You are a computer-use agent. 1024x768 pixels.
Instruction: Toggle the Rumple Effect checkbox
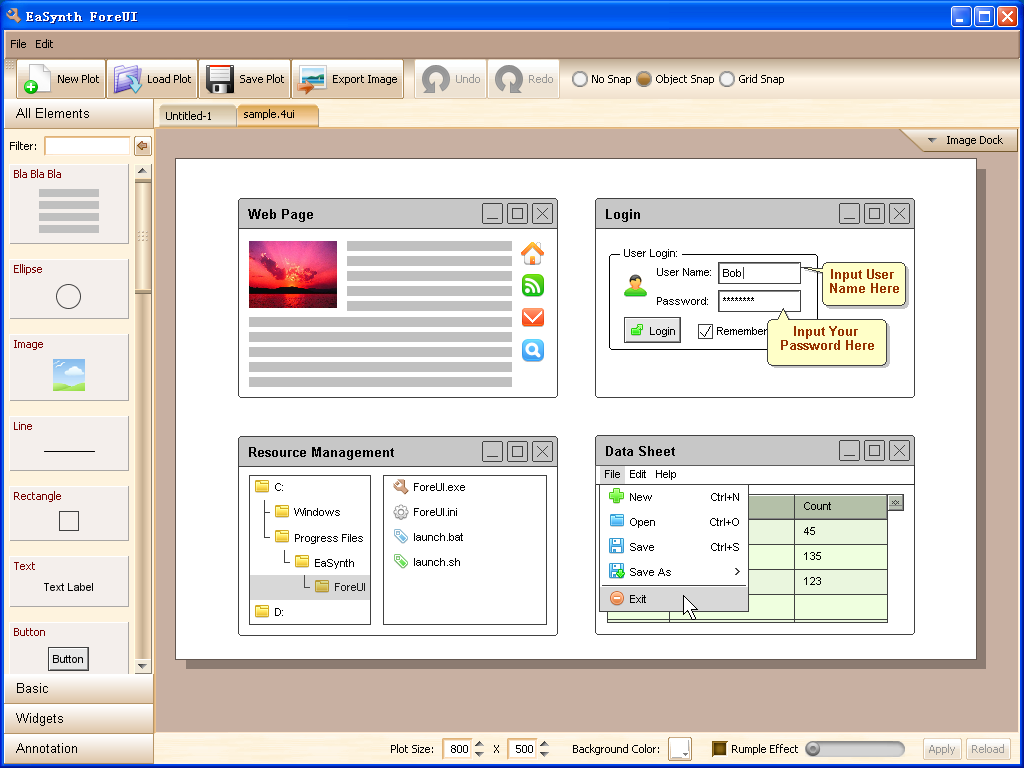[719, 749]
